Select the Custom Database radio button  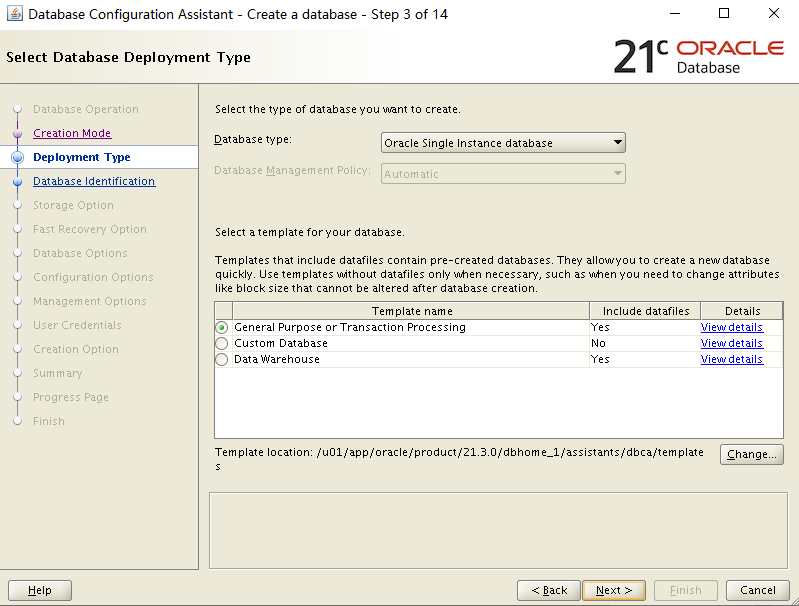(222, 343)
